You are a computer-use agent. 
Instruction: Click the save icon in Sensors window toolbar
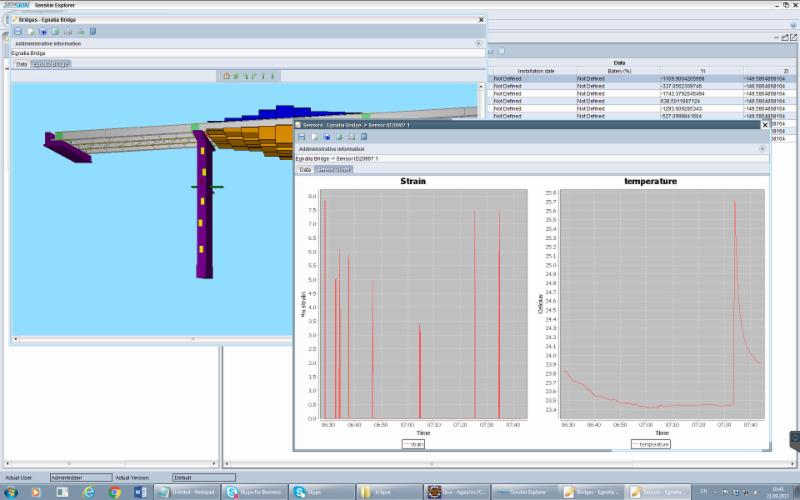point(302,136)
